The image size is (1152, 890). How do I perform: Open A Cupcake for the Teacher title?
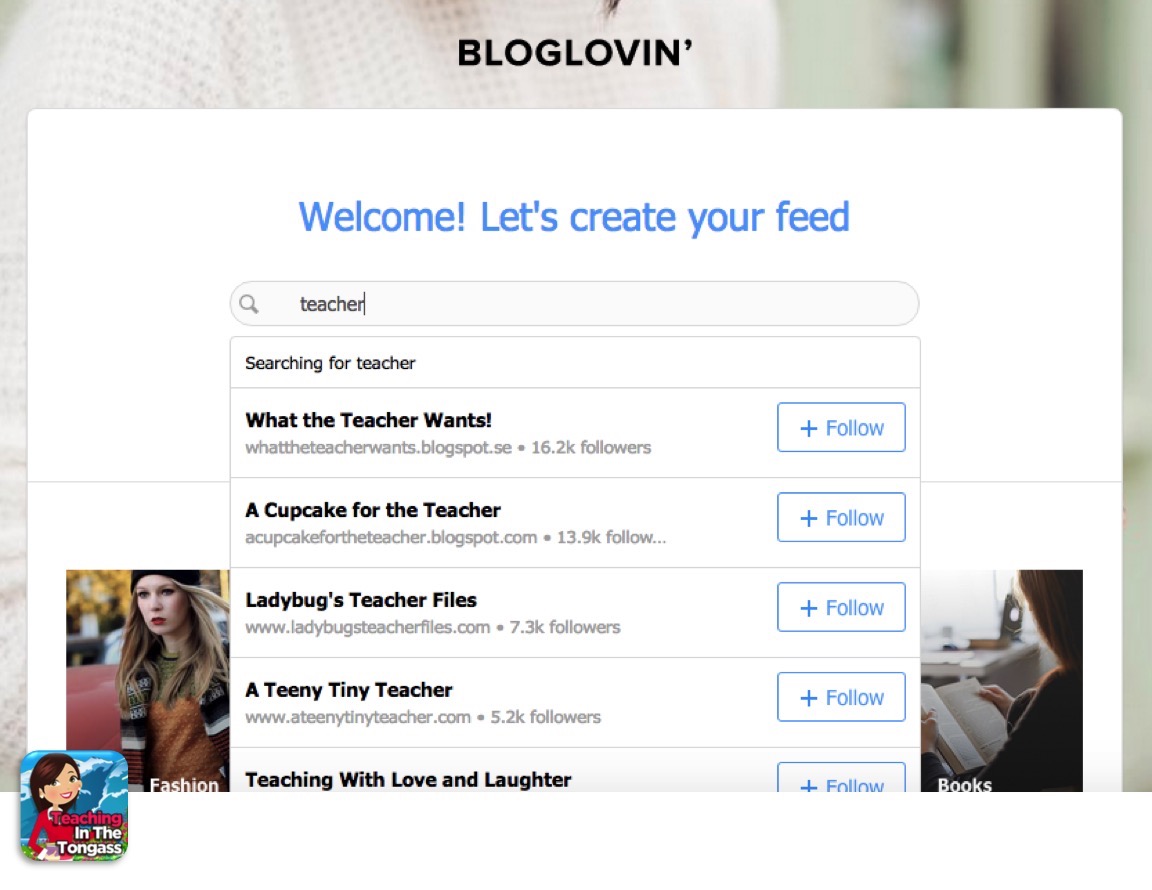(x=372, y=510)
